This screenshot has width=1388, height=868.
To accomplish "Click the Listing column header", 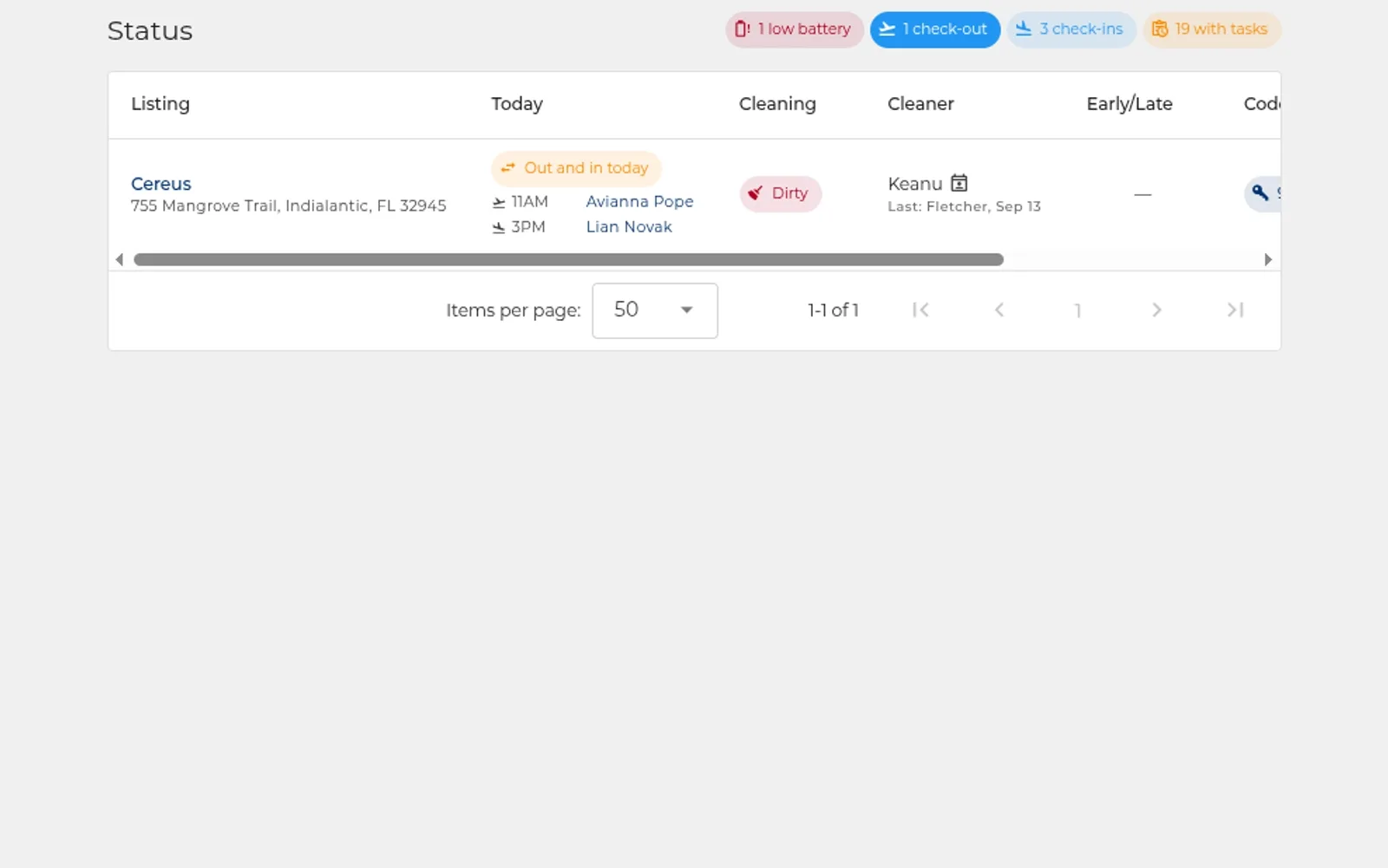I will pyautogui.click(x=160, y=104).
